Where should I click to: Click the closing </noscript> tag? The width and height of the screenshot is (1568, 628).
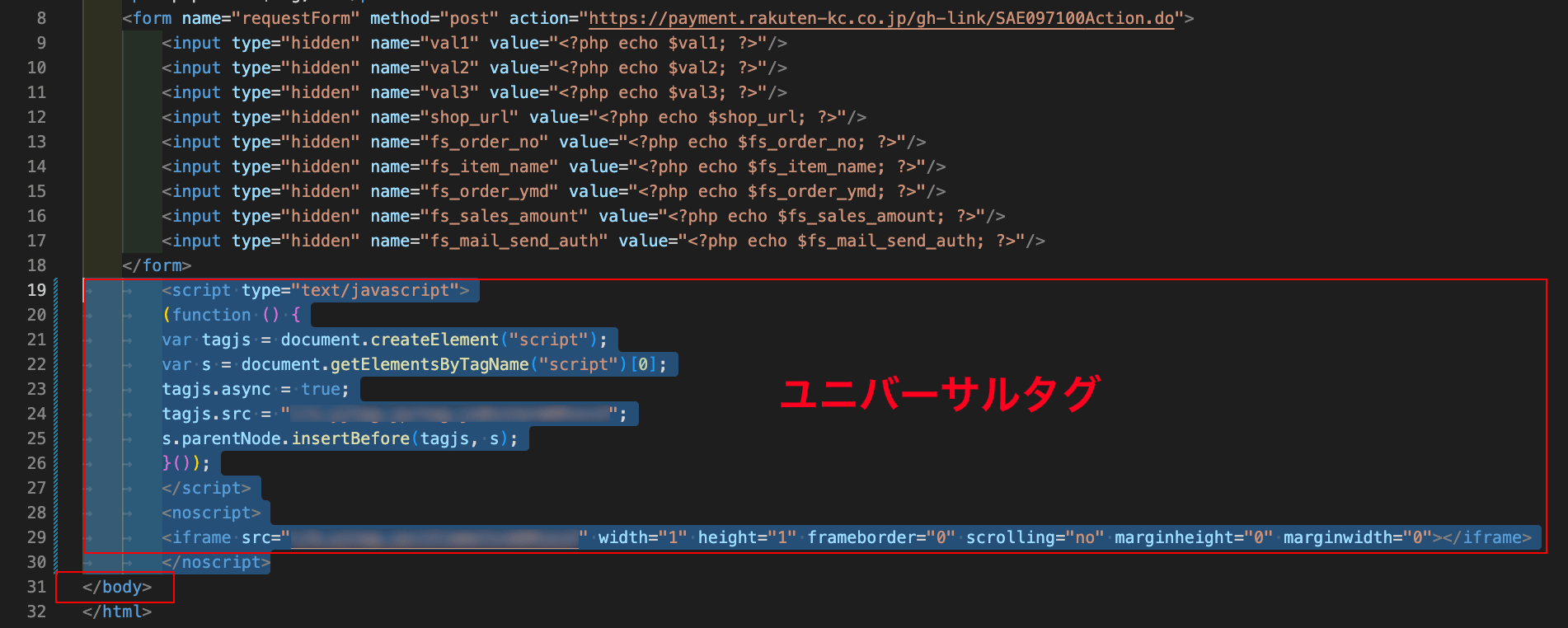pyautogui.click(x=217, y=562)
